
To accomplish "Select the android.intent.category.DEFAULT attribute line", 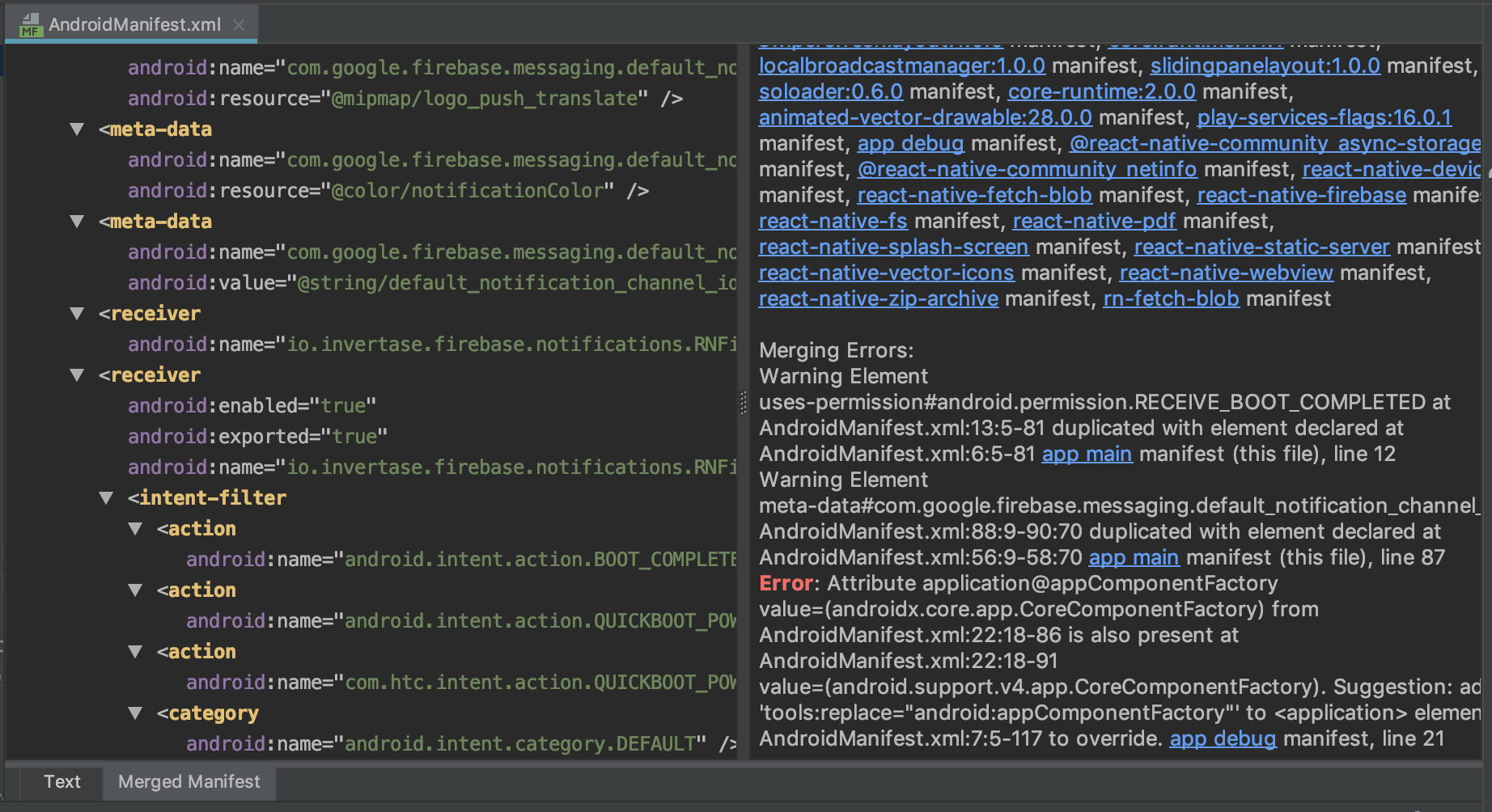I will (461, 743).
